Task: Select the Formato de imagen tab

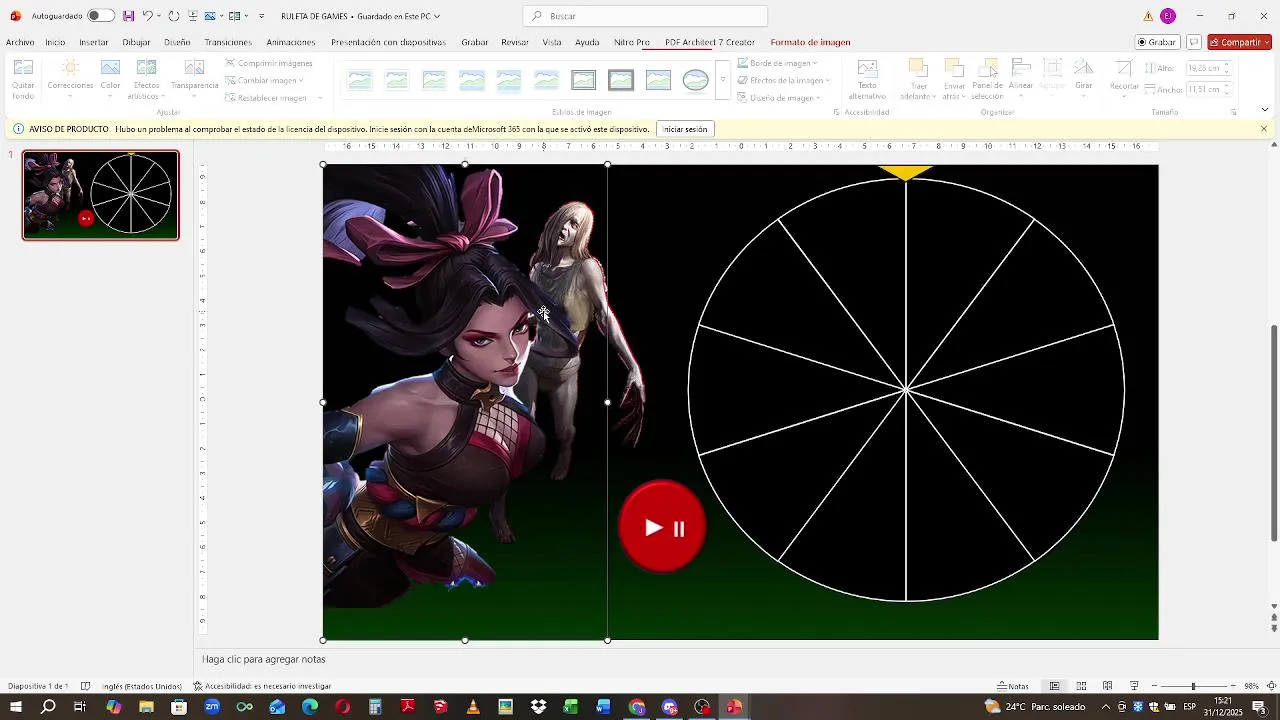Action: pos(810,42)
